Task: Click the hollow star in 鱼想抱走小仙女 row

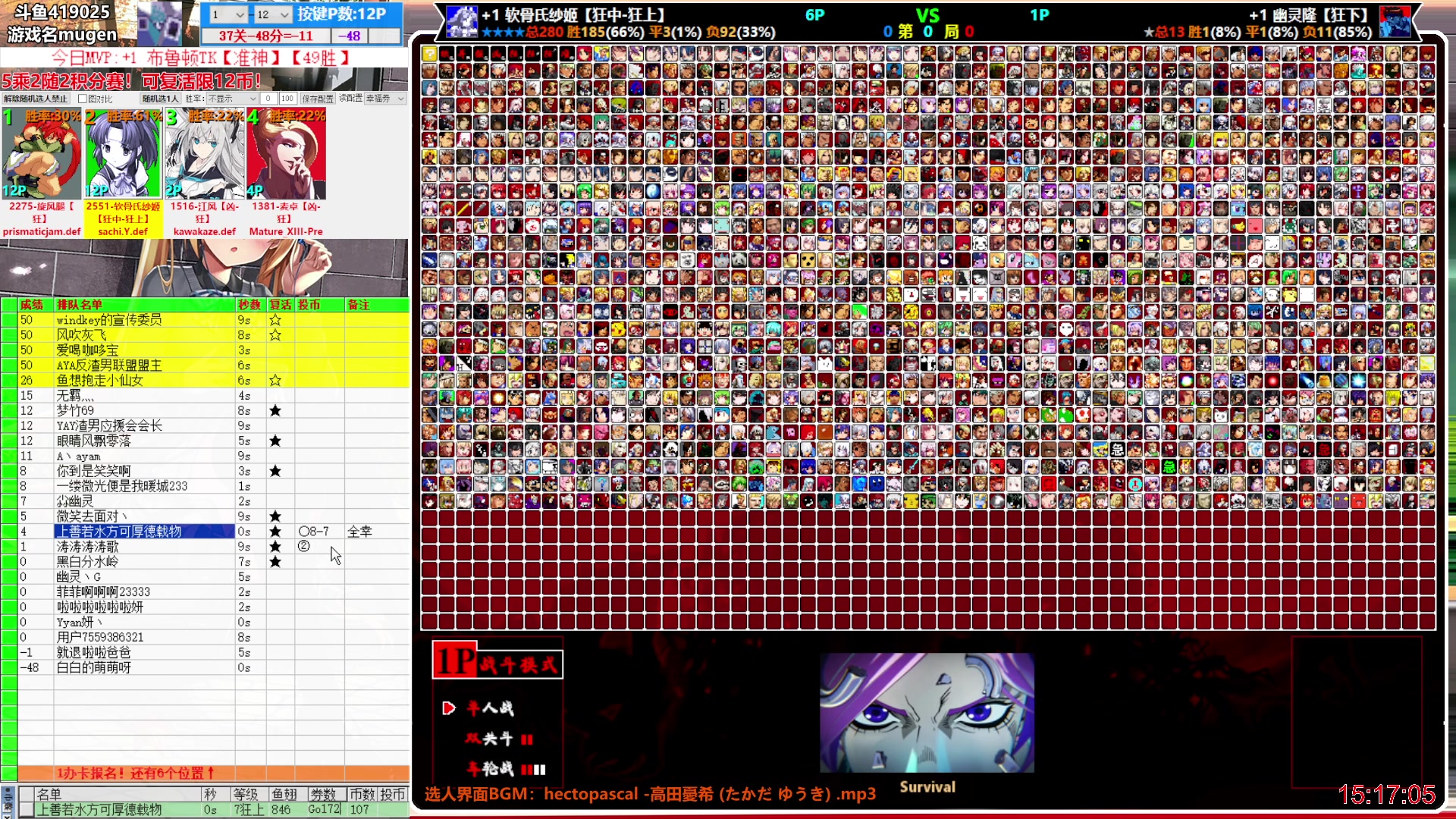Action: pos(275,381)
